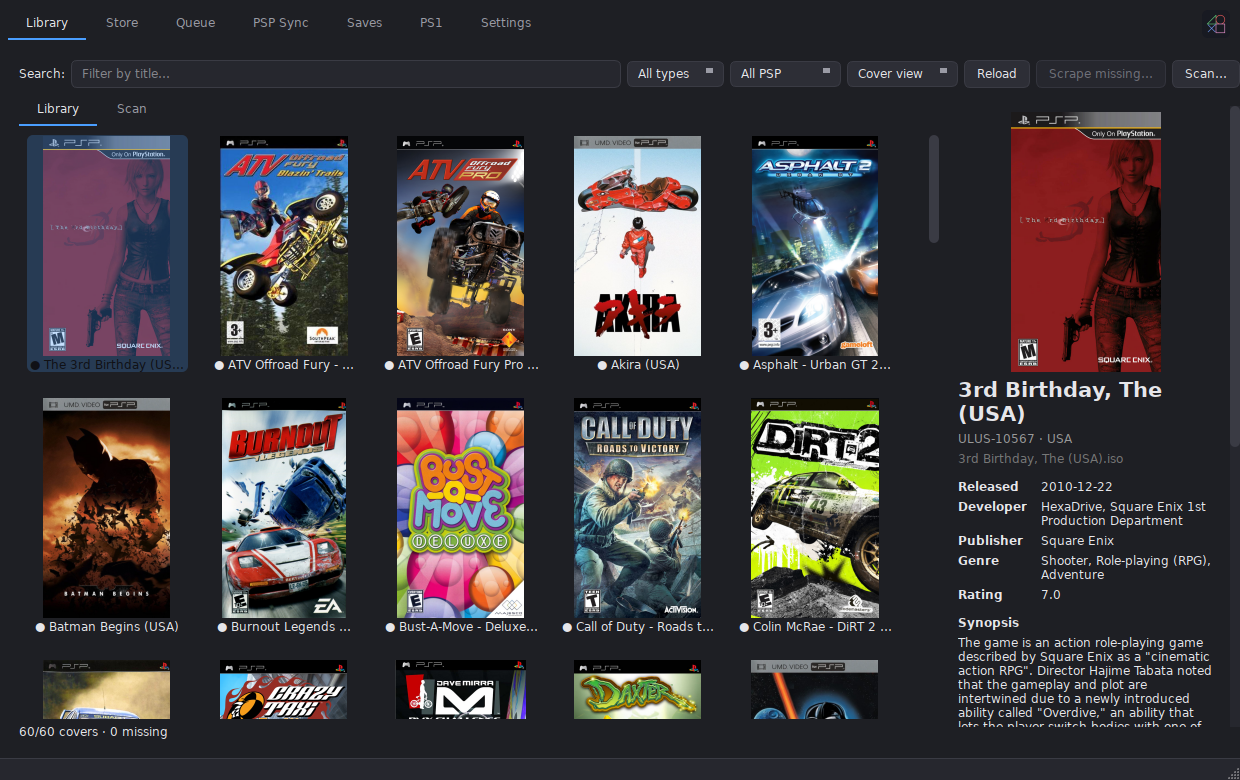
Task: Click the Akira (USA) title label
Action: click(x=645, y=365)
